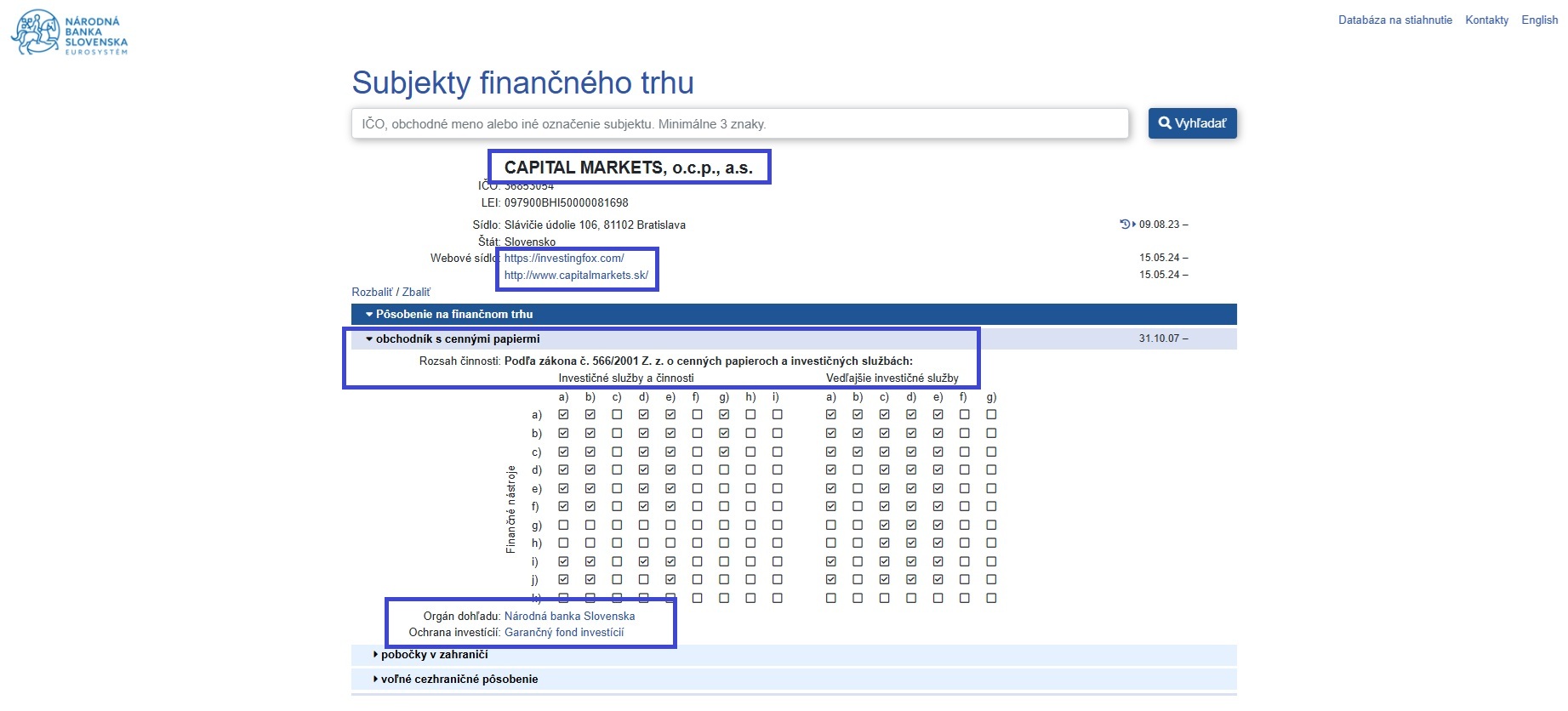Toggle Vedľajšie služby checkbox row c) column b)
Image resolution: width=1568 pixels, height=711 pixels.
click(858, 452)
